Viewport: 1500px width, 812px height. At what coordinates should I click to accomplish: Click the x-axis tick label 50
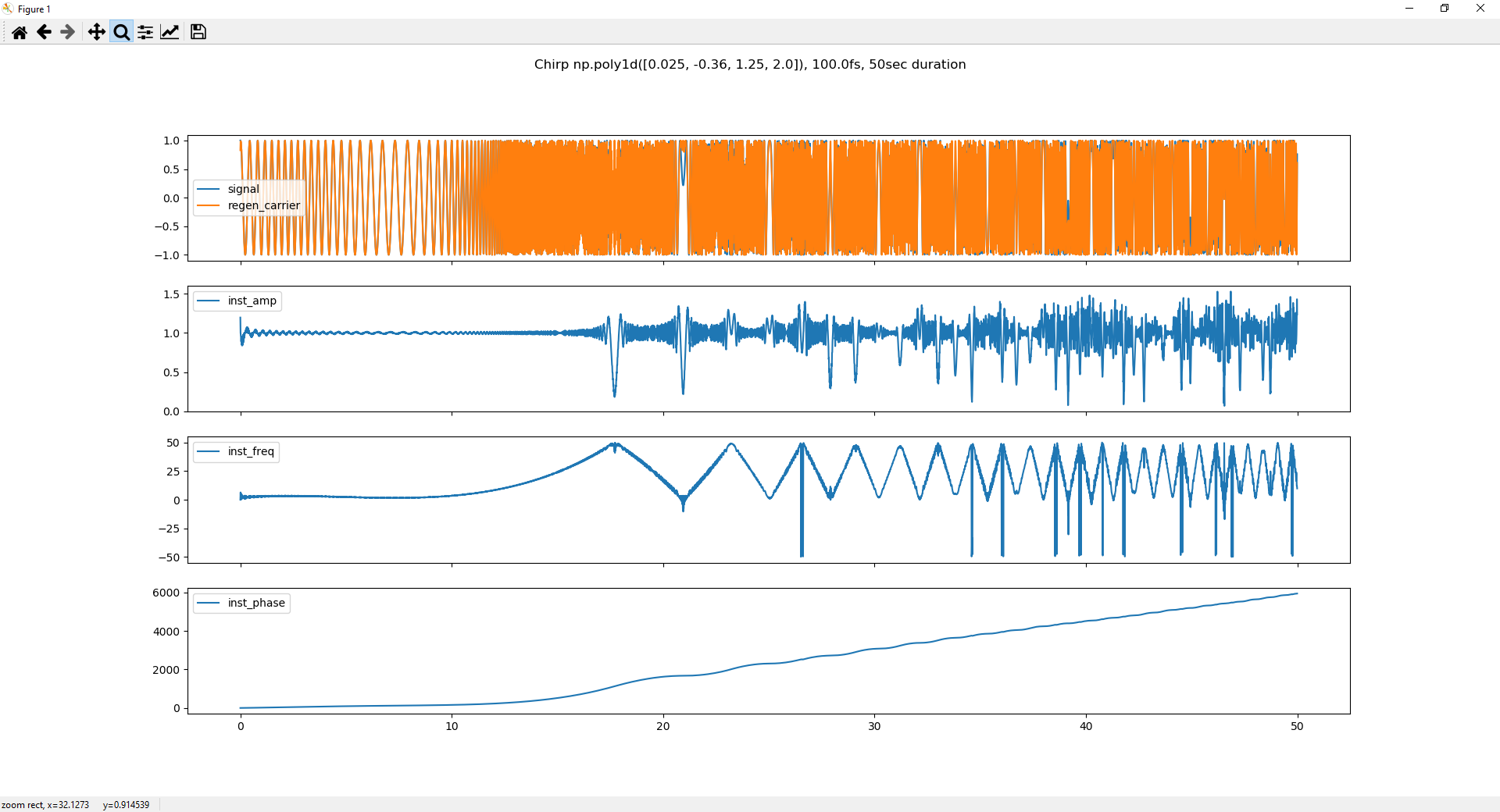[1297, 726]
